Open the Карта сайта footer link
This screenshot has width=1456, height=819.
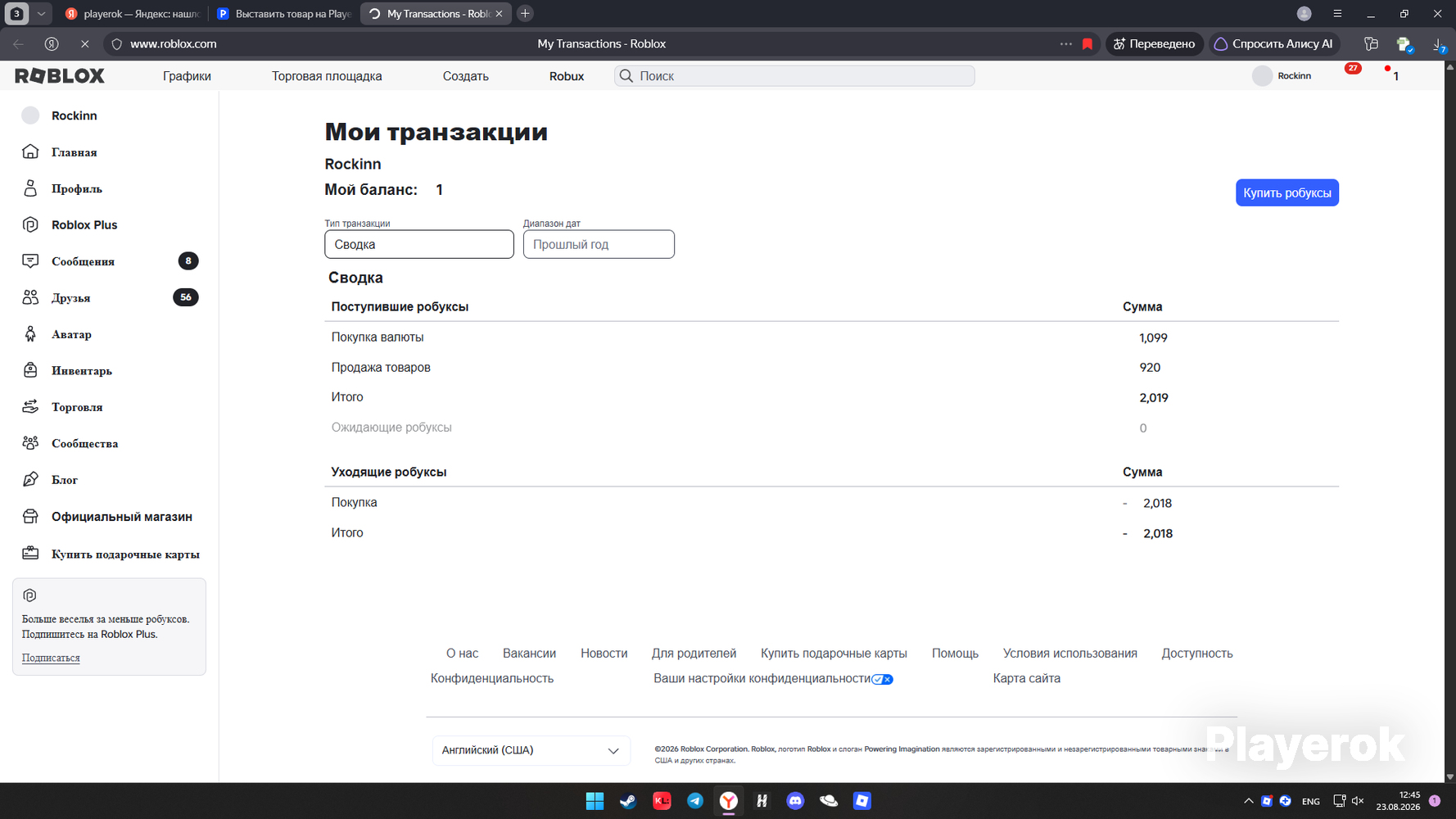click(x=1026, y=678)
